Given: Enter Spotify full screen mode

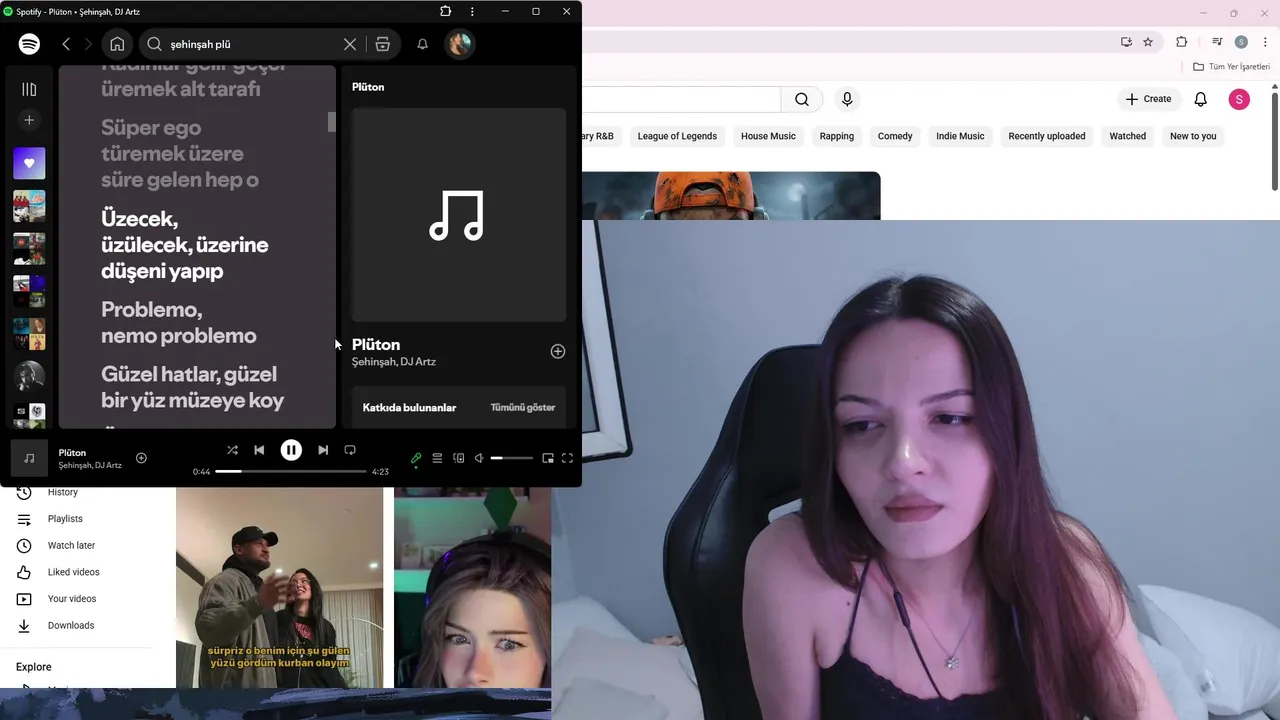Looking at the screenshot, I should pos(567,458).
